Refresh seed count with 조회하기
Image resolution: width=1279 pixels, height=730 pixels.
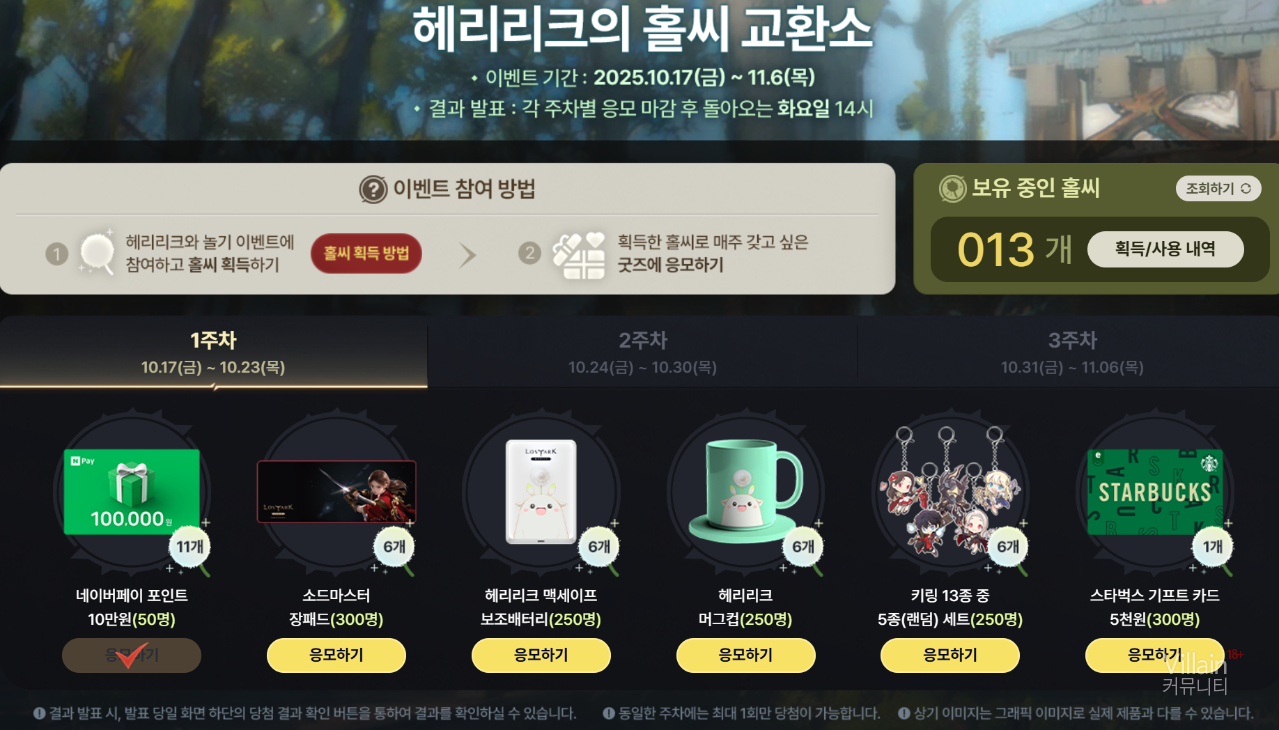(x=1218, y=188)
